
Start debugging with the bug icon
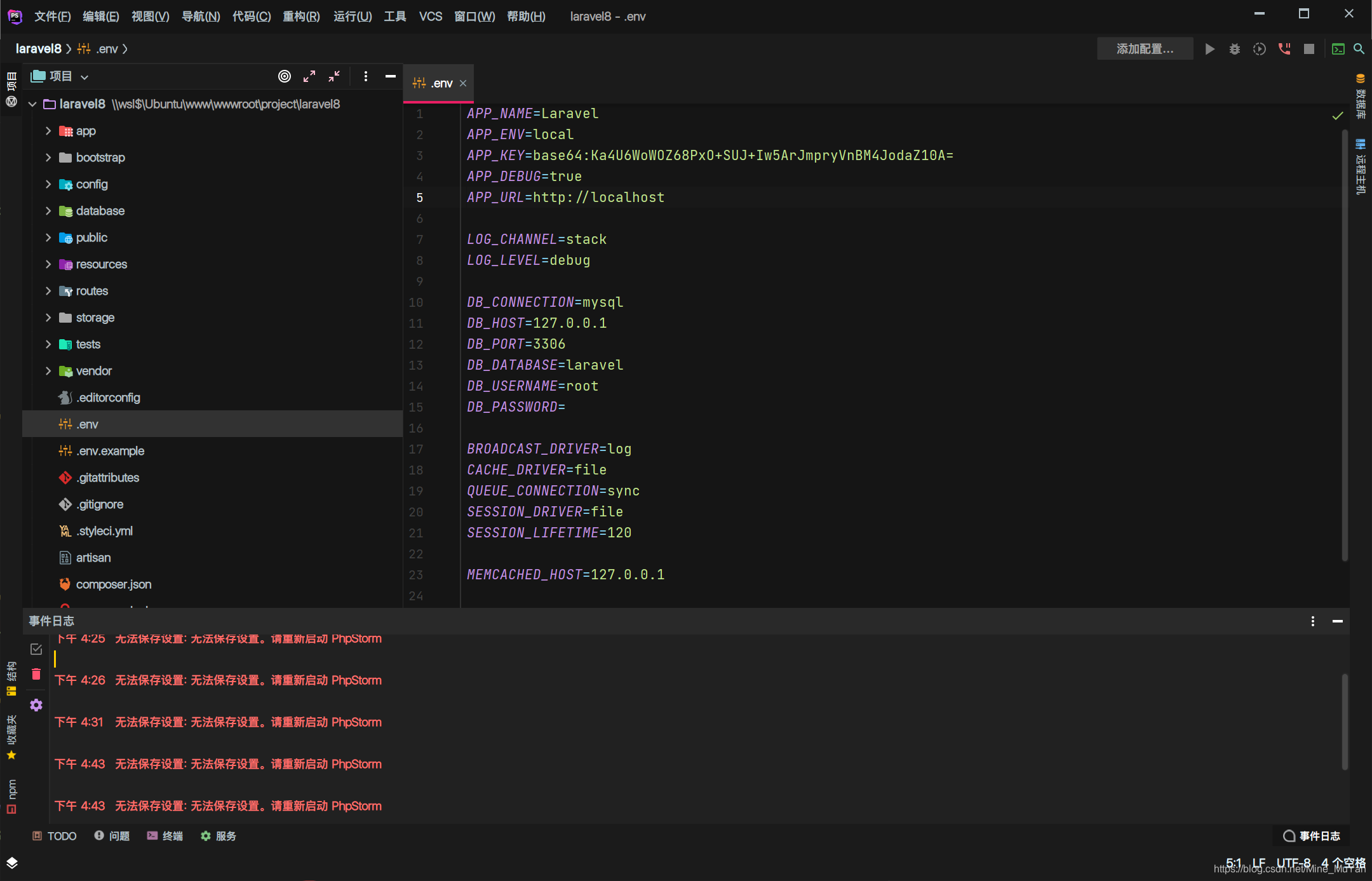[x=1235, y=49]
